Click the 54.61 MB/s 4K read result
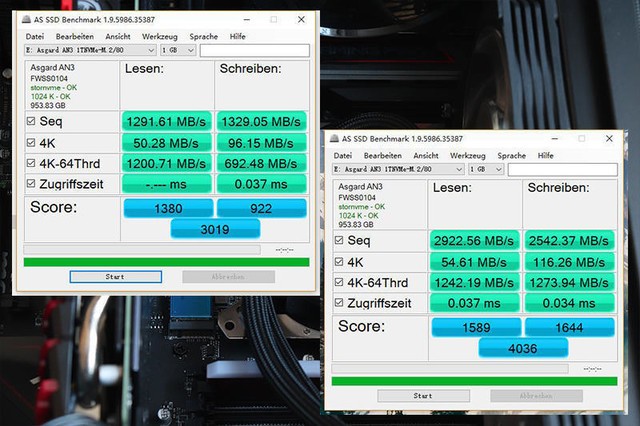The image size is (640, 426). [474, 262]
